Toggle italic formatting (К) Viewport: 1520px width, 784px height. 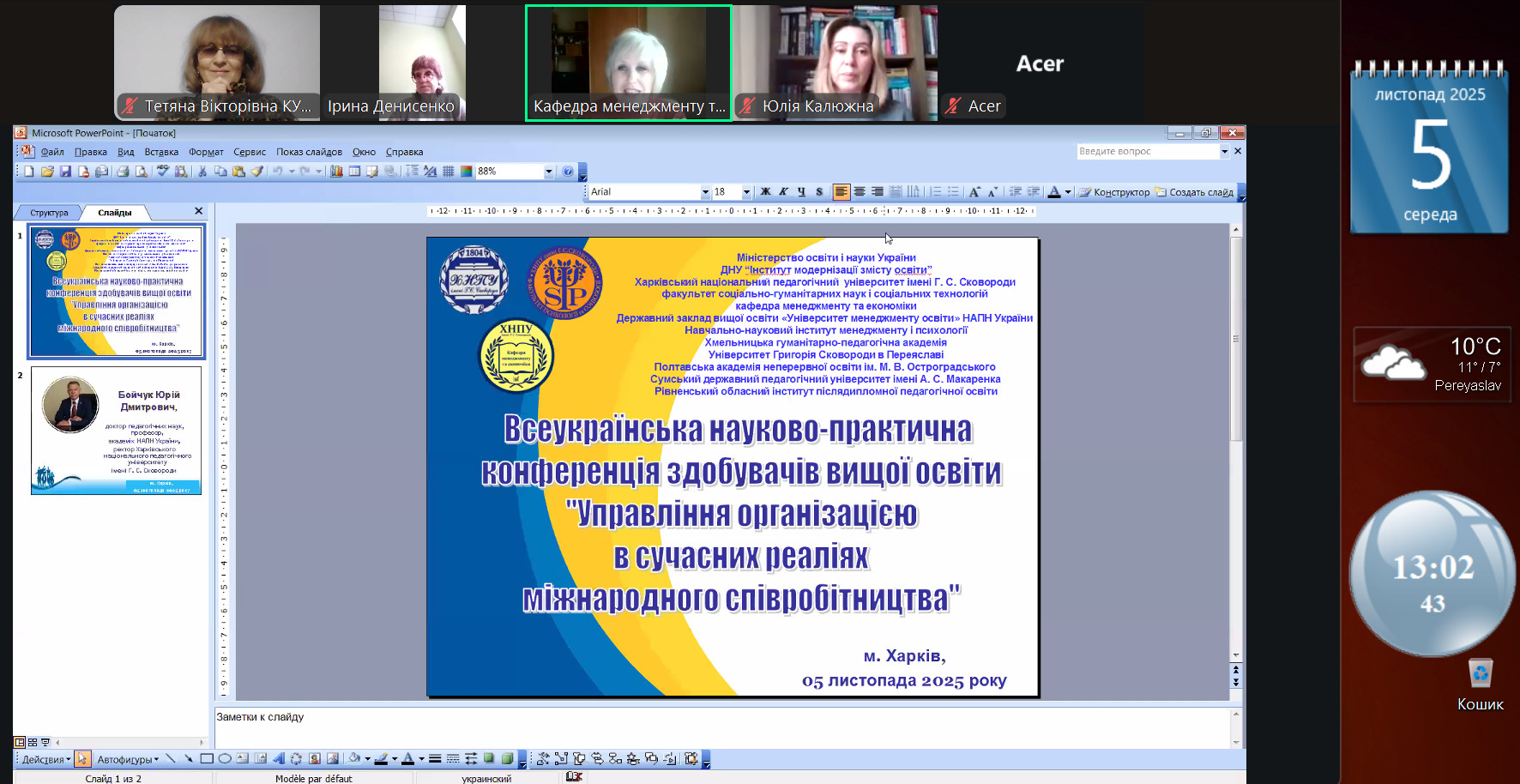pyautogui.click(x=783, y=192)
